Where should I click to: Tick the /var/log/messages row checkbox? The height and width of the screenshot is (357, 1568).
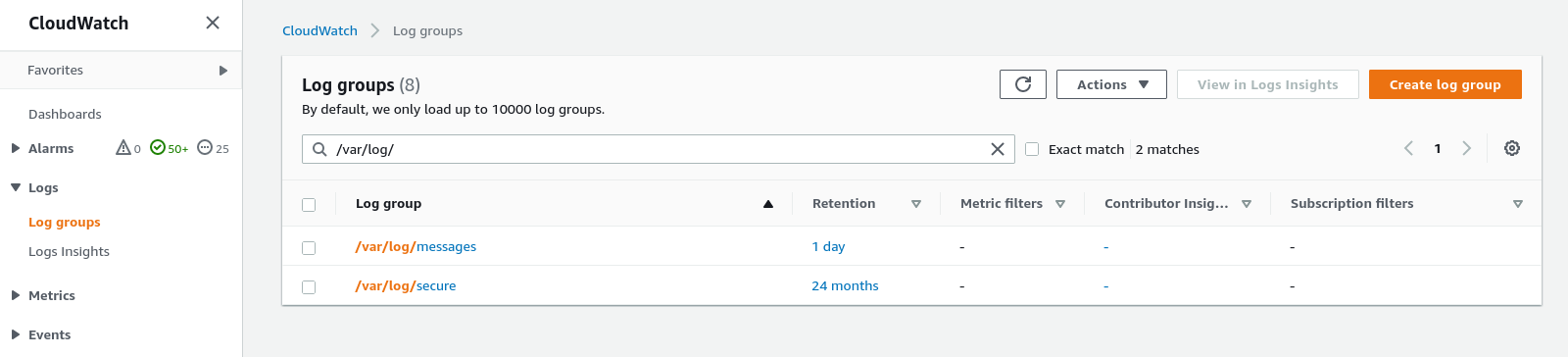[309, 248]
